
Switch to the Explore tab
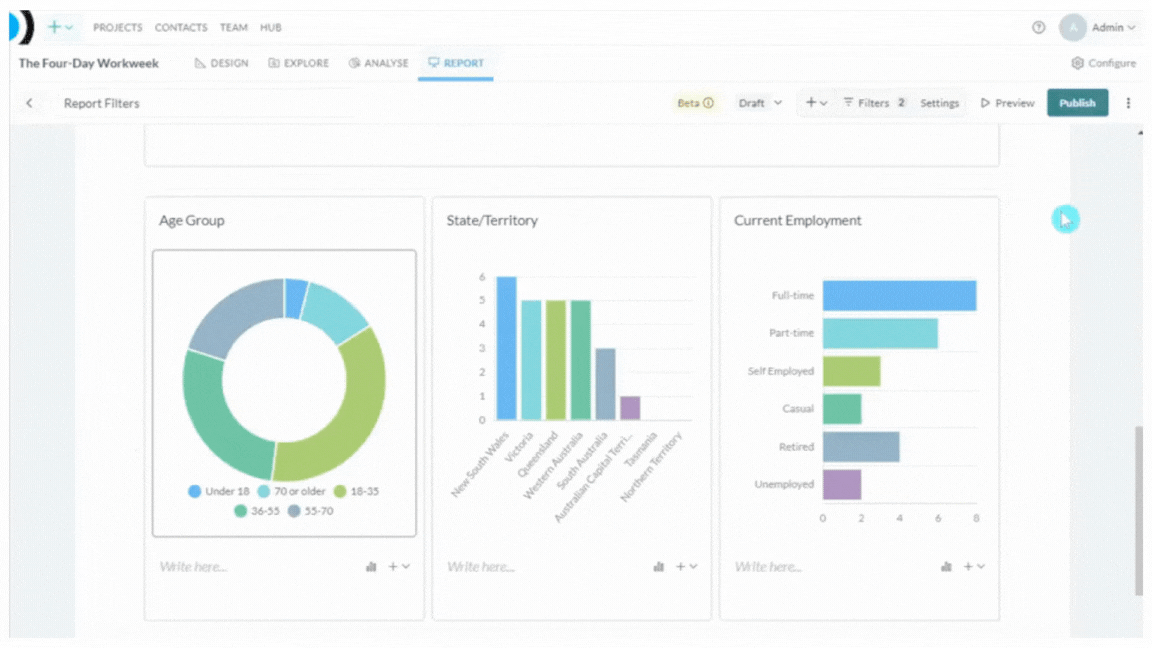298,63
